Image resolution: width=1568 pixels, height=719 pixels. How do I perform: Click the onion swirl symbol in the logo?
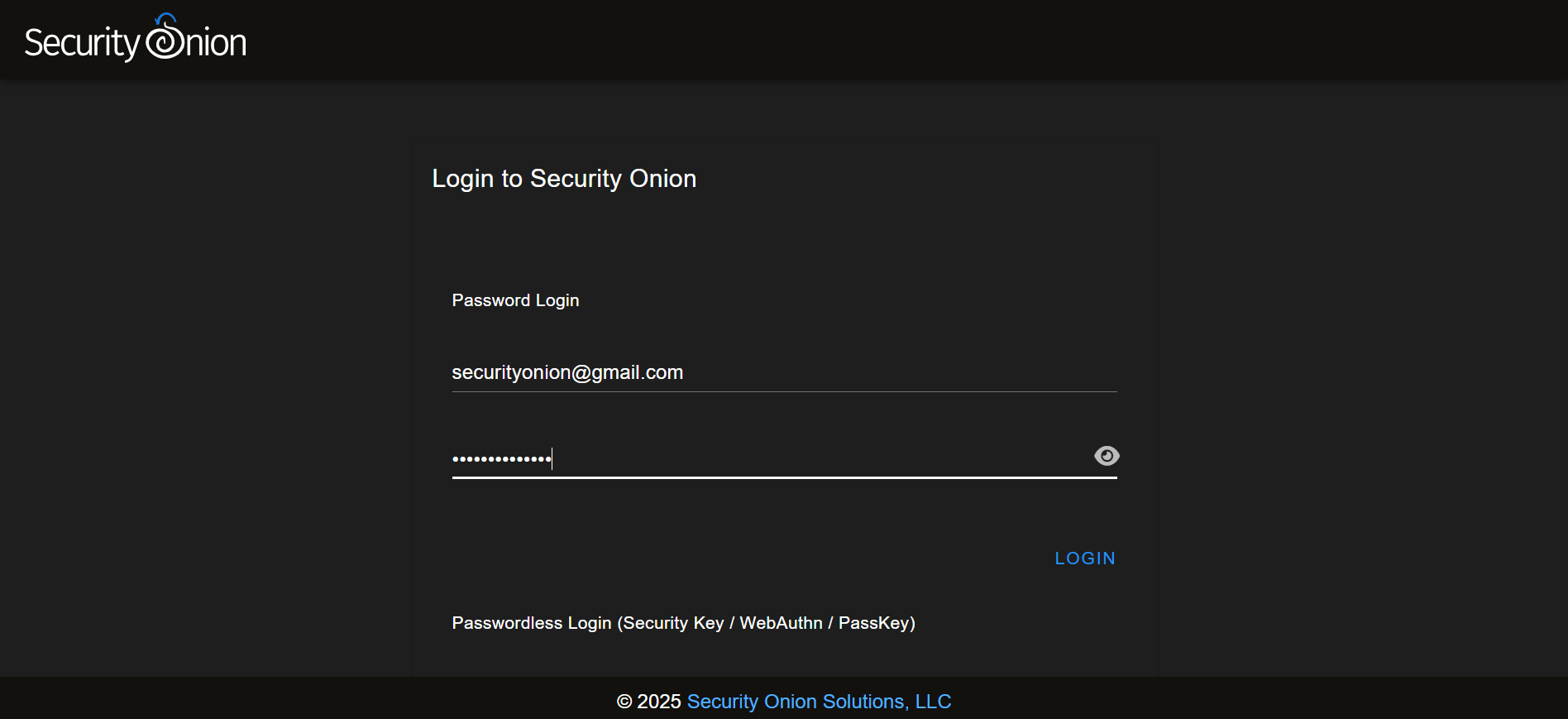click(x=166, y=39)
